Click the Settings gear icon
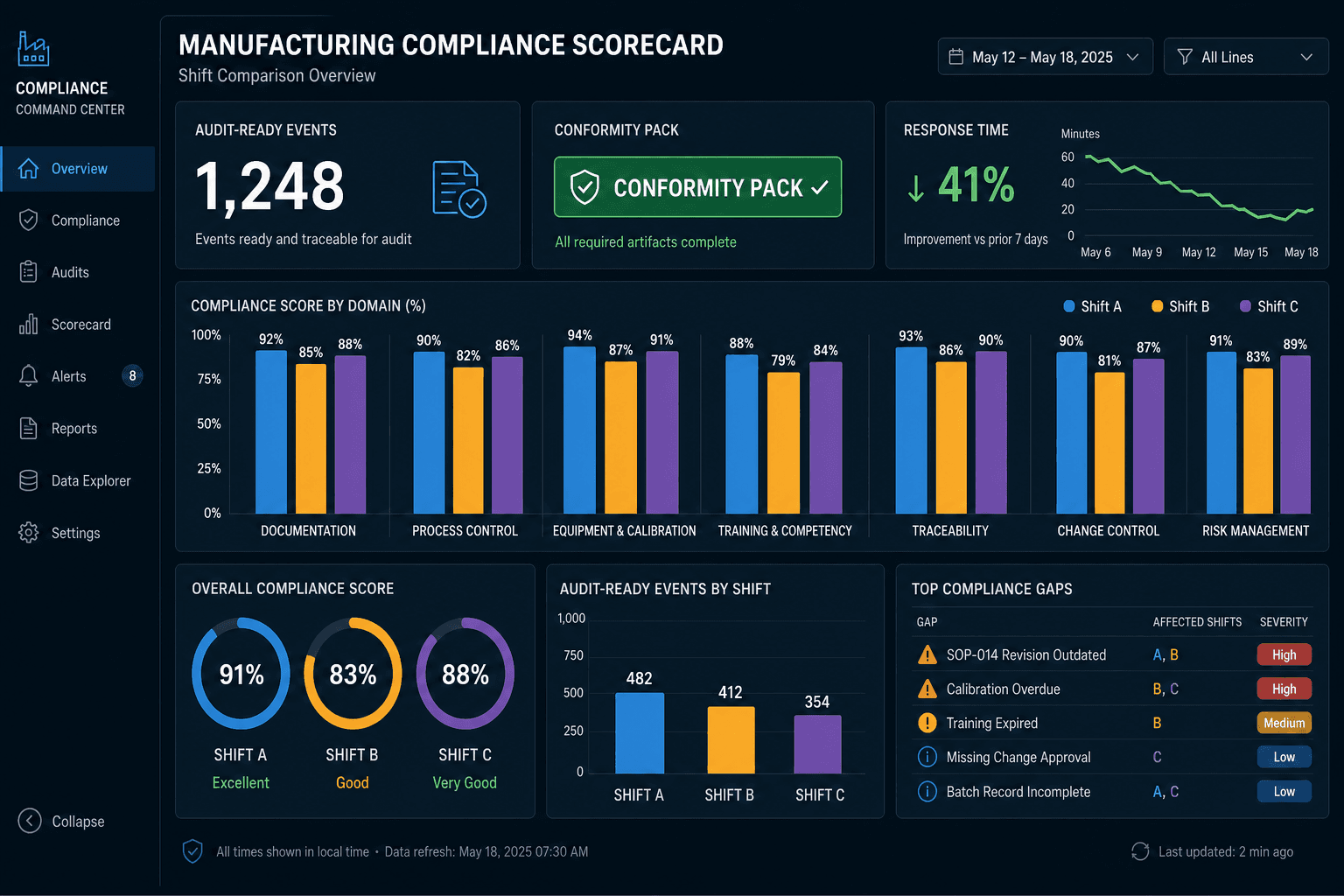Image resolution: width=1344 pixels, height=896 pixels. (x=28, y=533)
